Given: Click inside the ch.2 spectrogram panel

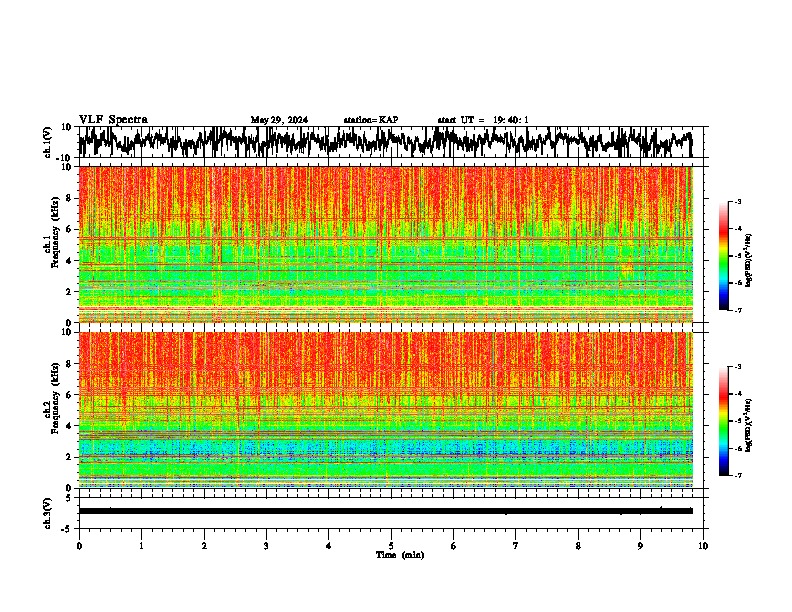Looking at the screenshot, I should tap(386, 410).
